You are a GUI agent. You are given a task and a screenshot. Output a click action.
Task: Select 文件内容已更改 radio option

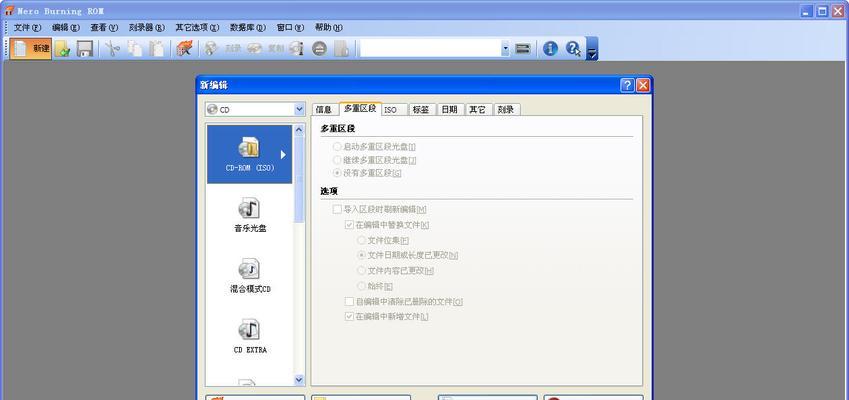(x=396, y=270)
